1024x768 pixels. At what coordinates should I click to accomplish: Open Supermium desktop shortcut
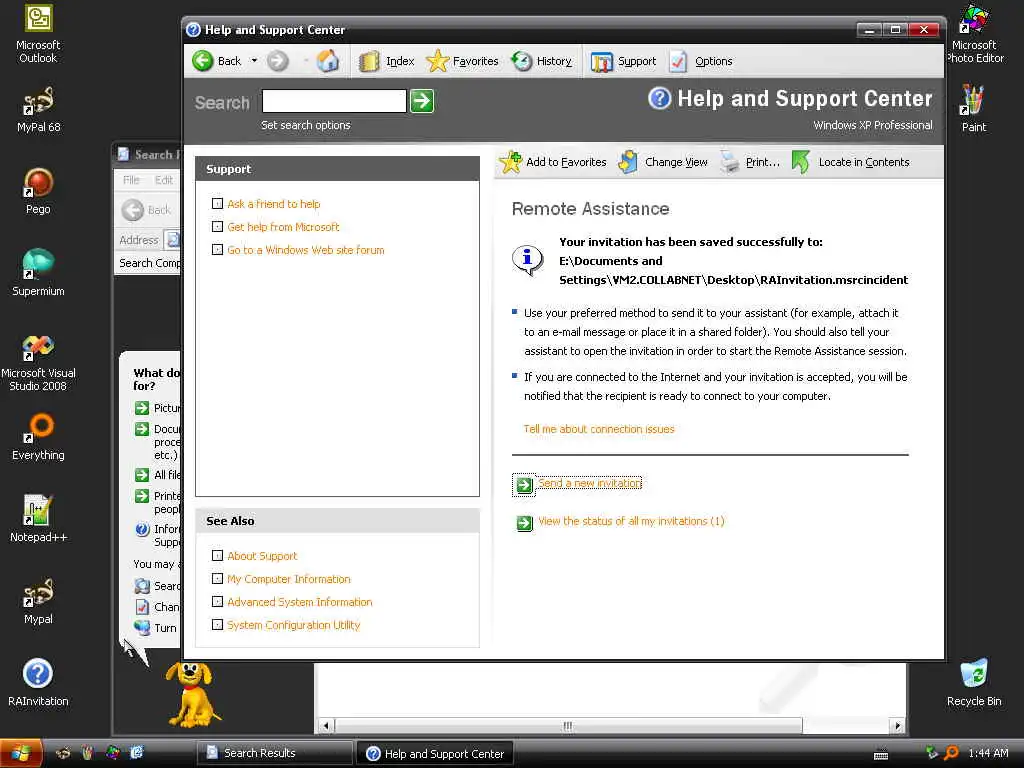pos(38,273)
